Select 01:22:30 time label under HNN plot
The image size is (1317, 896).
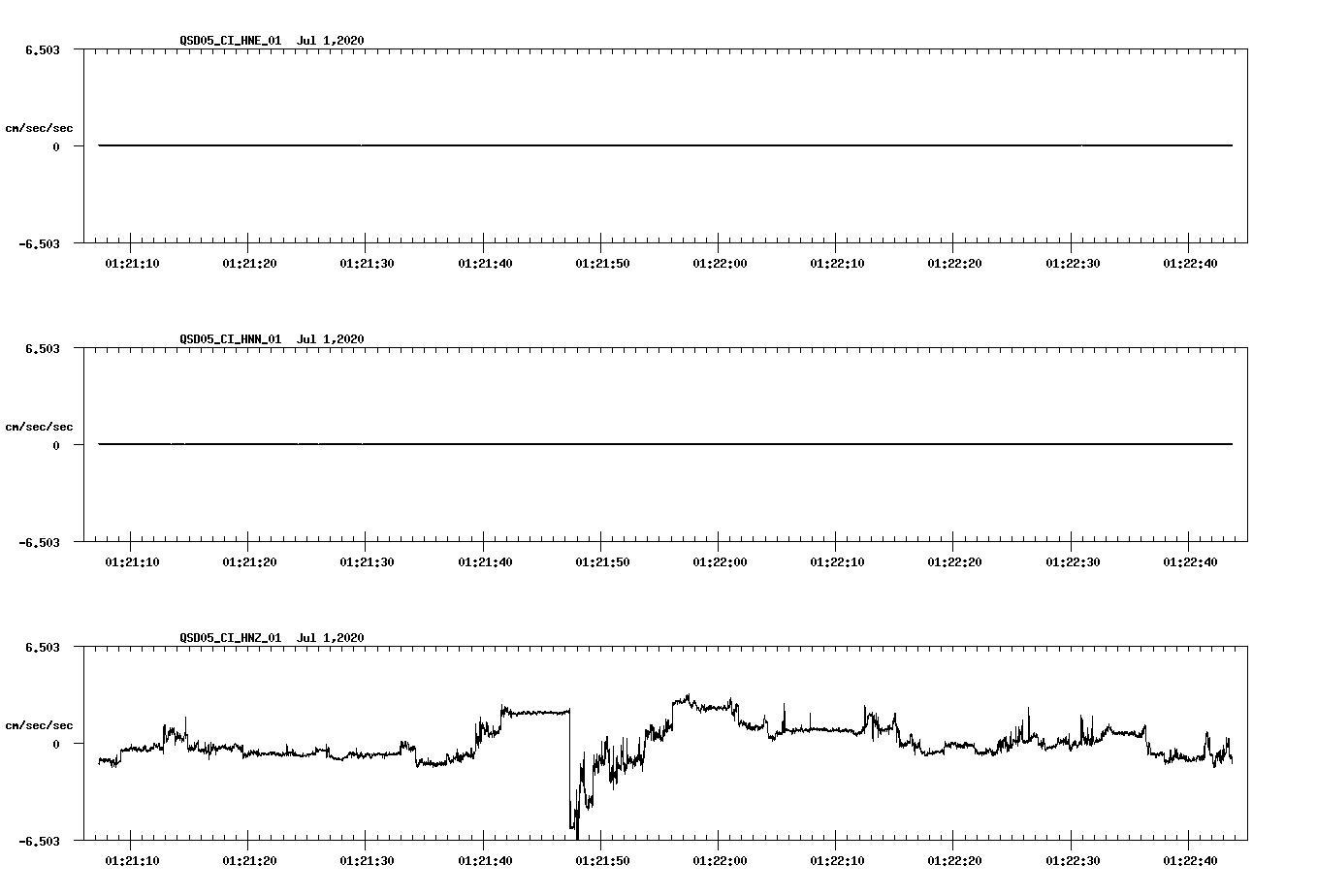pos(1073,562)
